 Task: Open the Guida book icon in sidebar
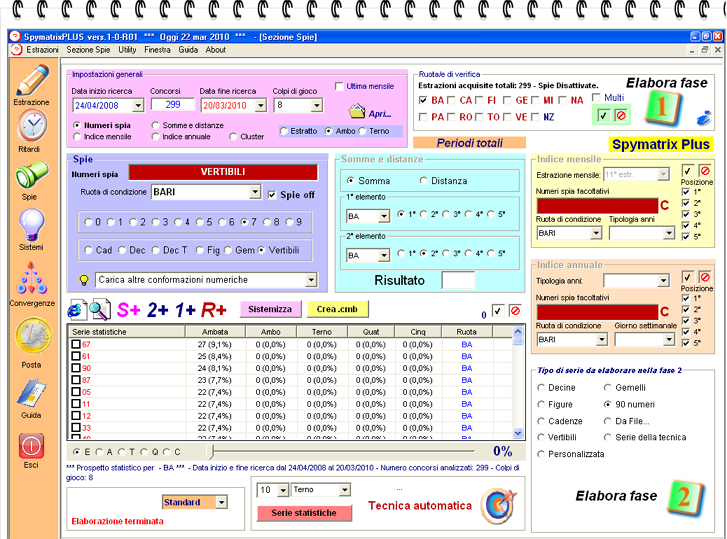tap(32, 393)
